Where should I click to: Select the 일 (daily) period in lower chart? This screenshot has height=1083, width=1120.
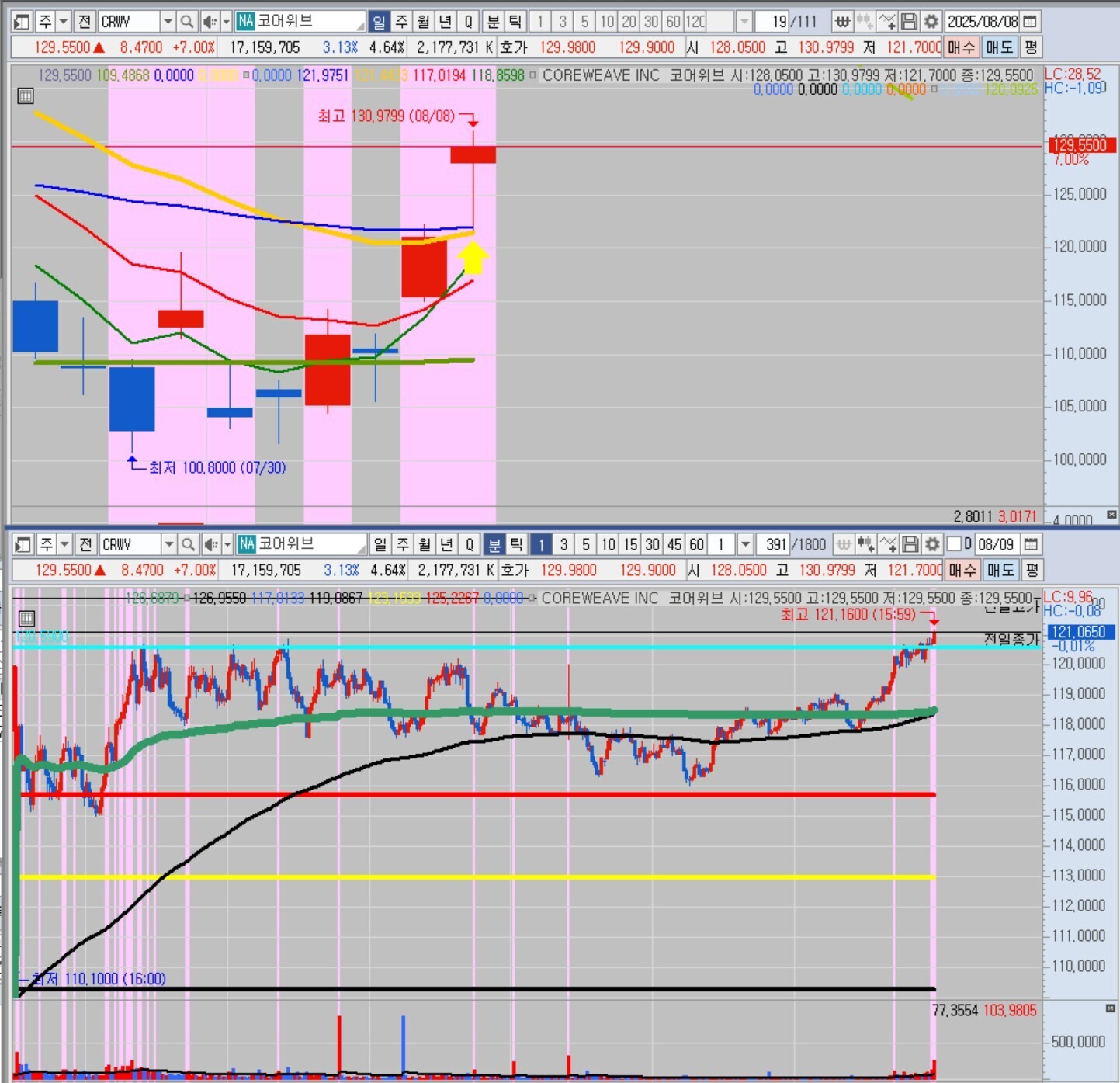click(380, 544)
